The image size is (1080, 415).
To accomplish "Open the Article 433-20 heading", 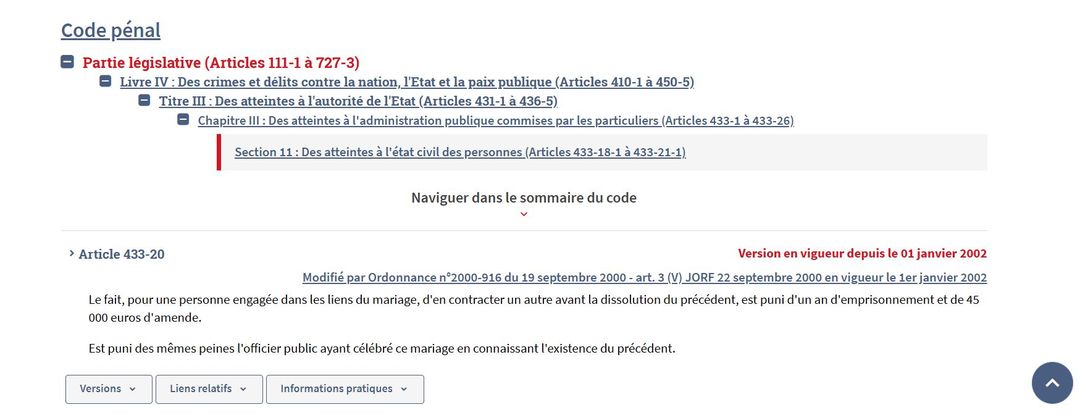I will coord(121,254).
